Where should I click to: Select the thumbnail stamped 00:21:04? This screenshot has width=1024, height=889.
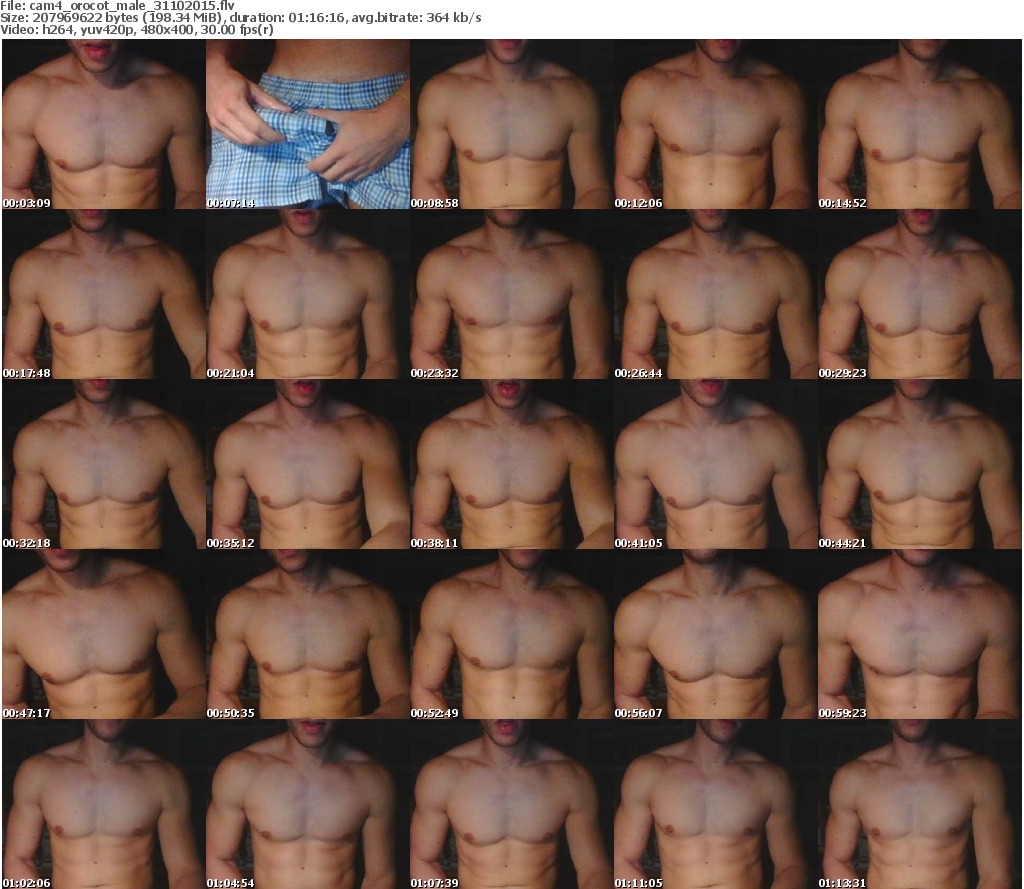click(308, 294)
